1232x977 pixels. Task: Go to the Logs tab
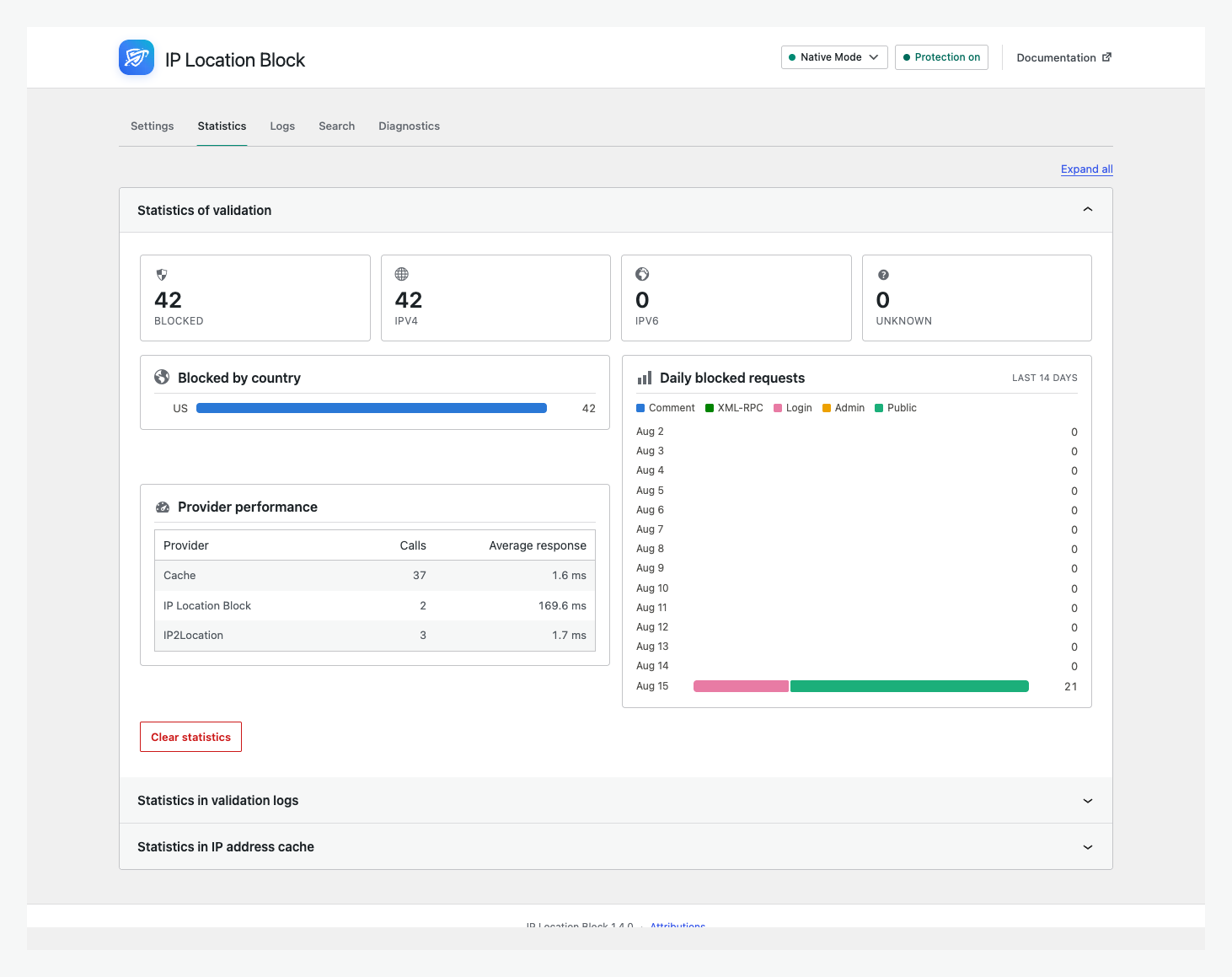(x=282, y=126)
